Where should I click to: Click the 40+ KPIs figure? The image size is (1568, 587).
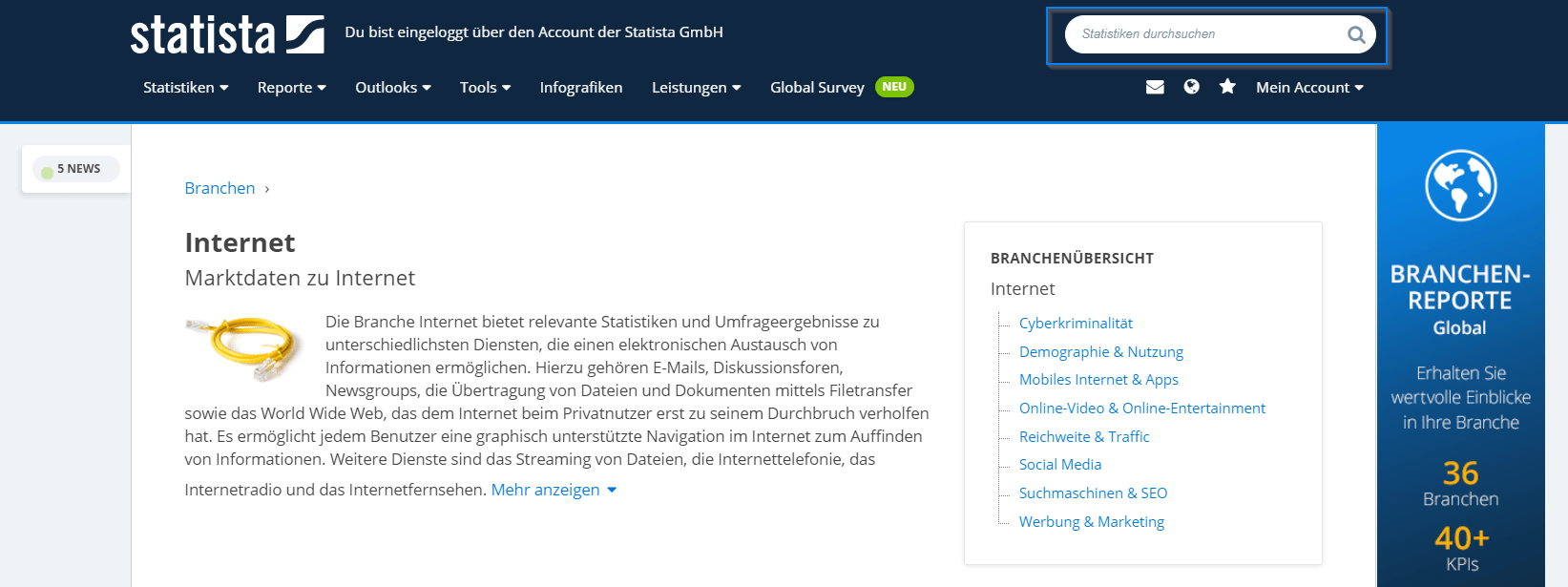tap(1461, 549)
